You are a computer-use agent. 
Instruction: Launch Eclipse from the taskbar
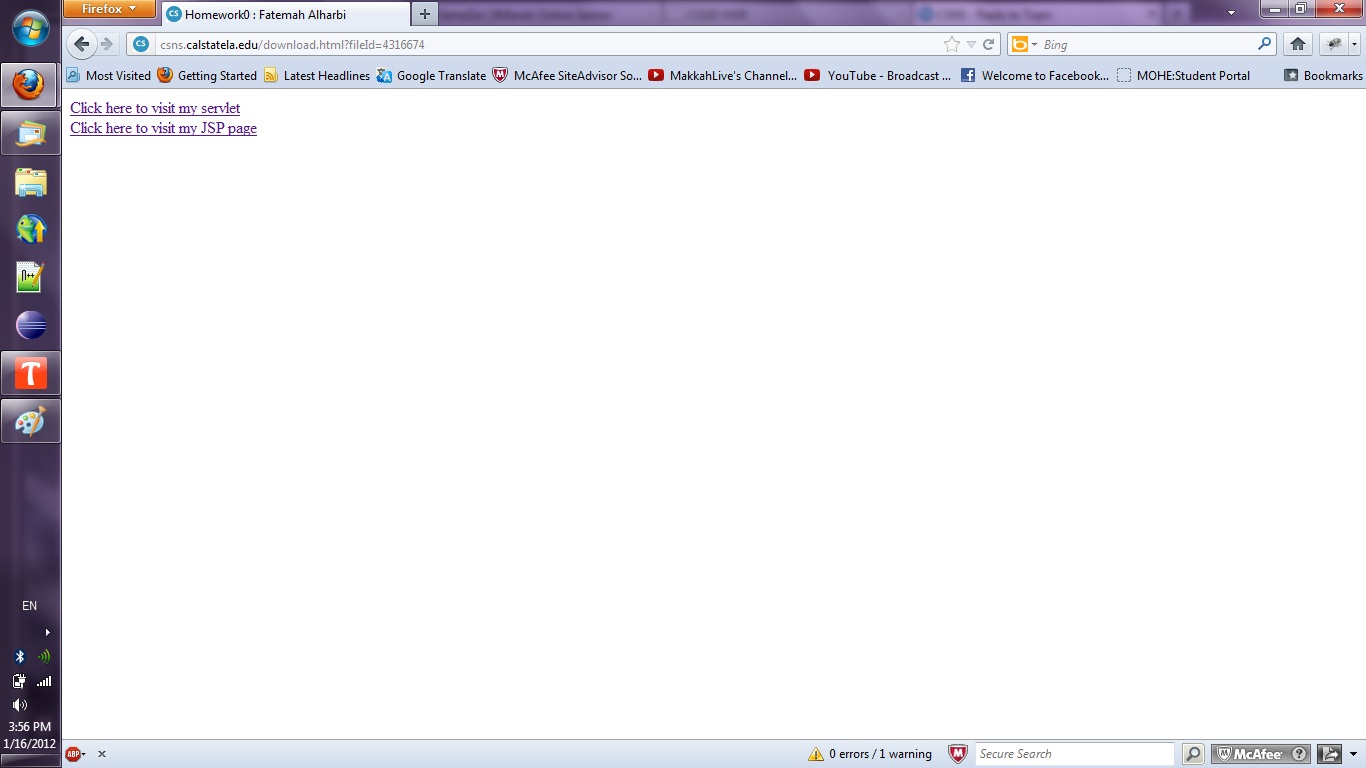(31, 325)
